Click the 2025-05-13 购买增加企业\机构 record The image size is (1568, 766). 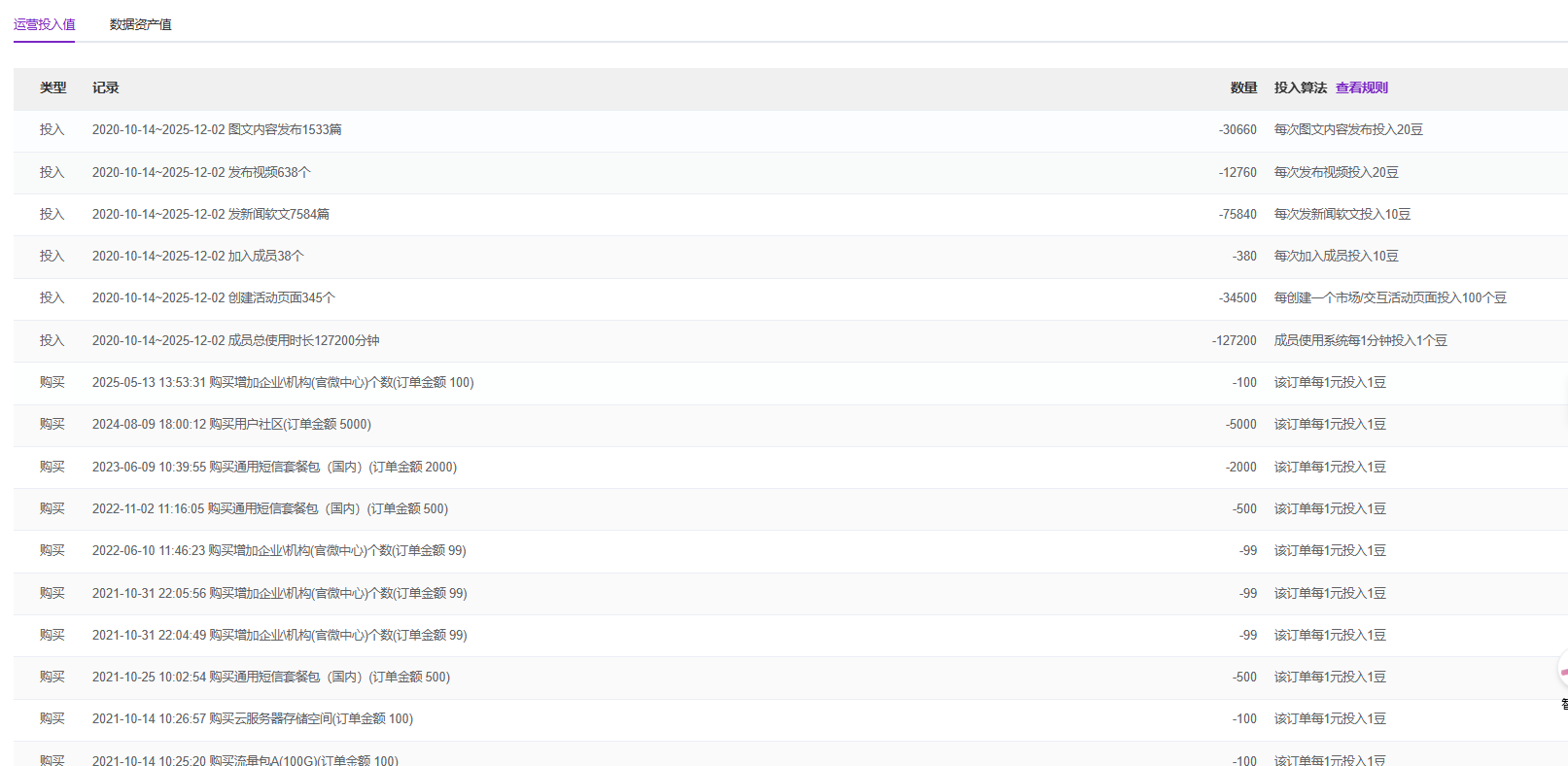click(283, 382)
